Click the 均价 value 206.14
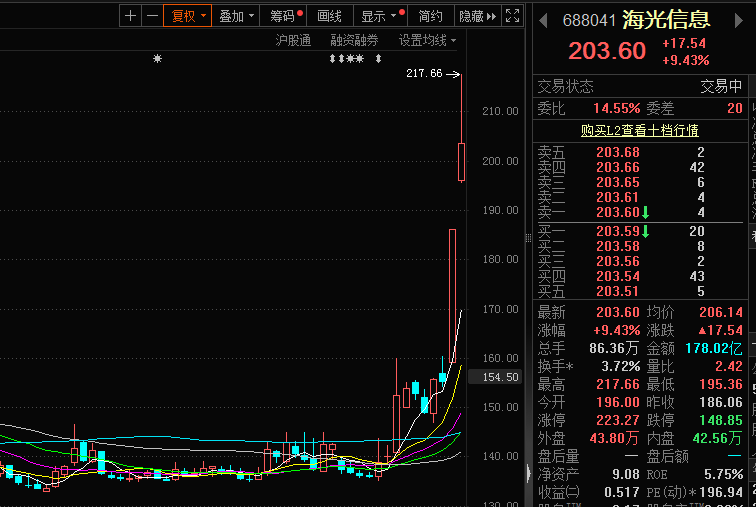Viewport: 756px width, 507px height. pyautogui.click(x=721, y=312)
